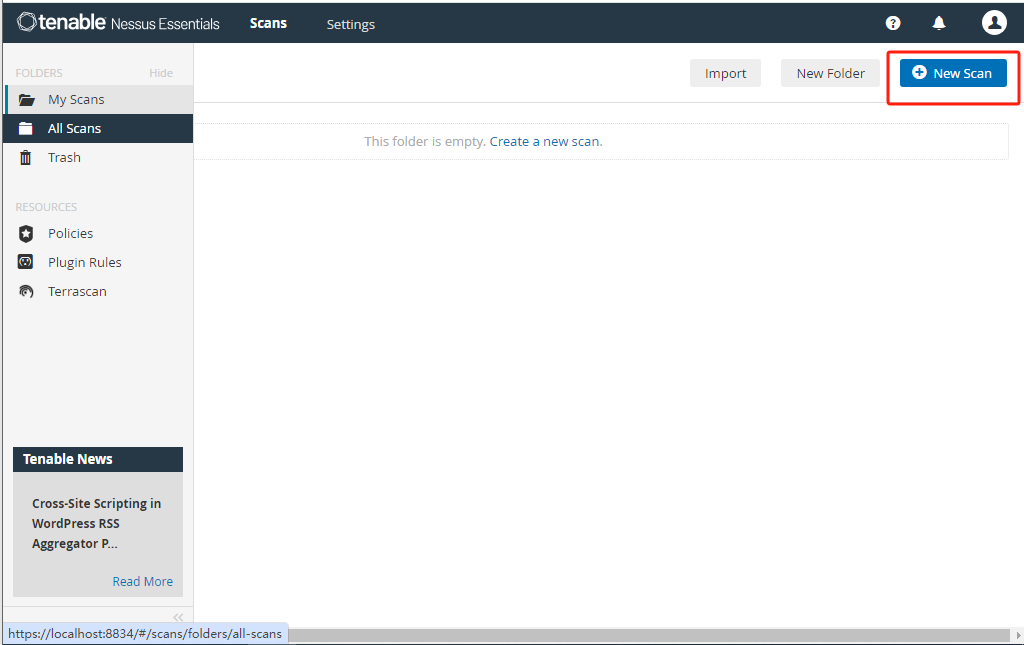This screenshot has height=645, width=1024.
Task: Click the All Scans folder icon
Action: (25, 129)
